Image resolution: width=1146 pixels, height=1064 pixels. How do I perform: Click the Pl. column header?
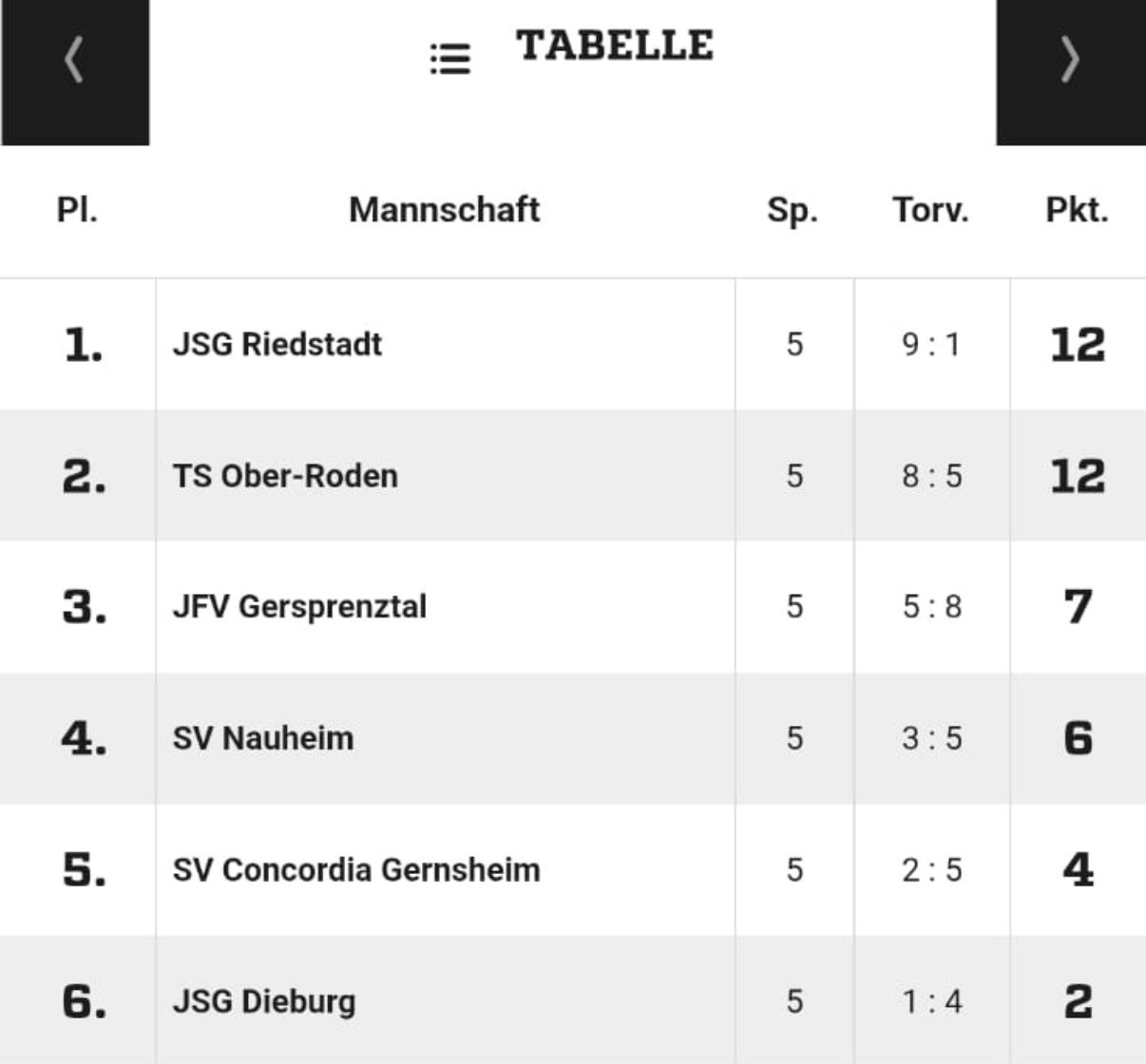point(77,209)
